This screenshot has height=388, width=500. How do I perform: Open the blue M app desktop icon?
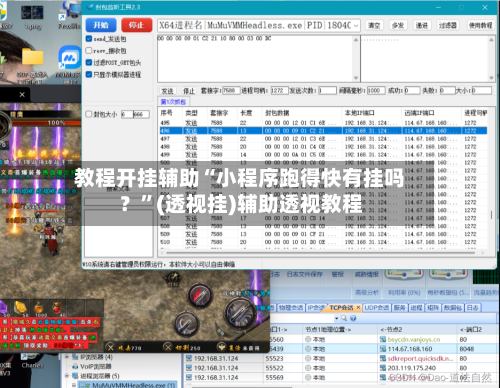click(70, 58)
